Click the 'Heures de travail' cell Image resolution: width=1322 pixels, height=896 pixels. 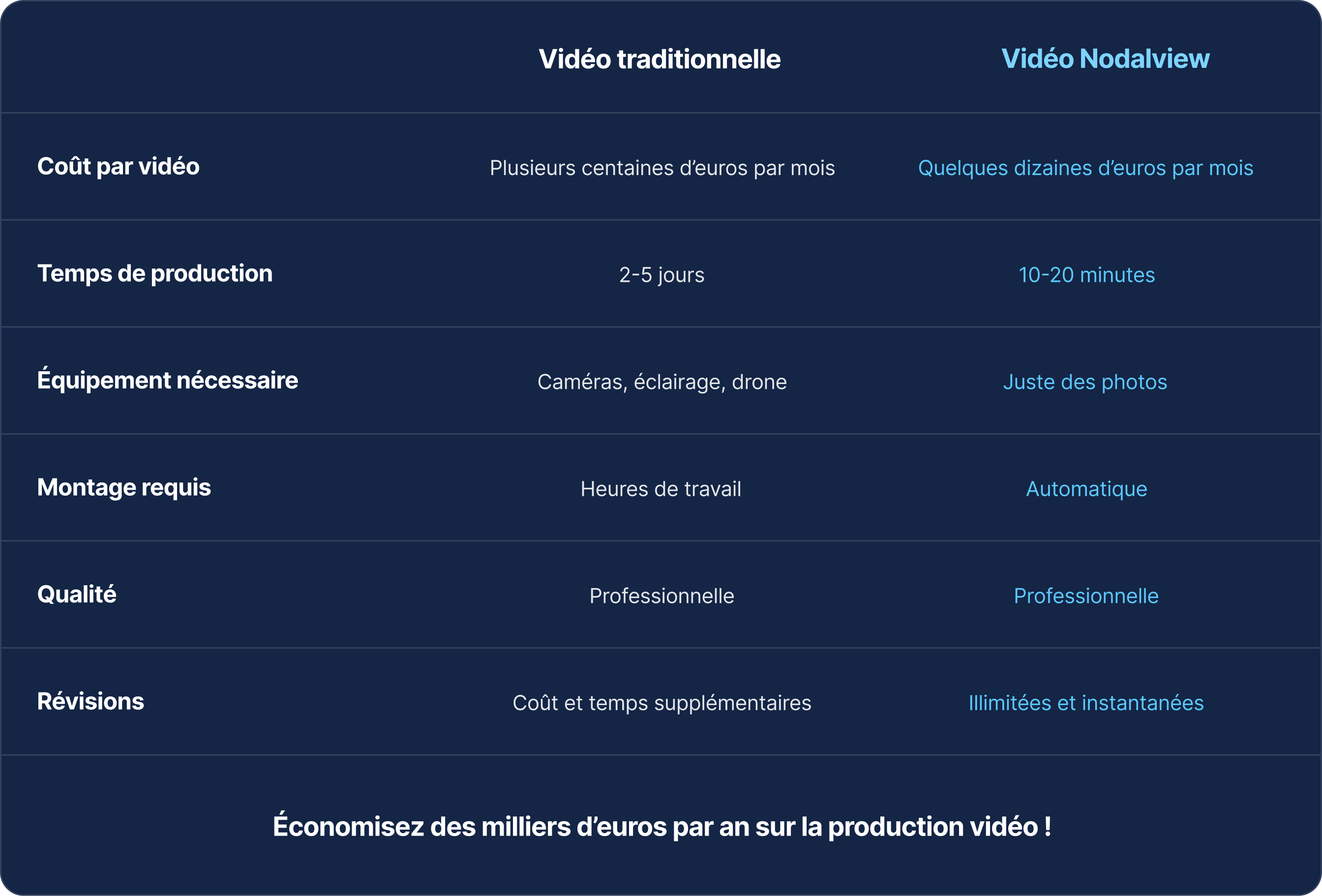tap(661, 489)
